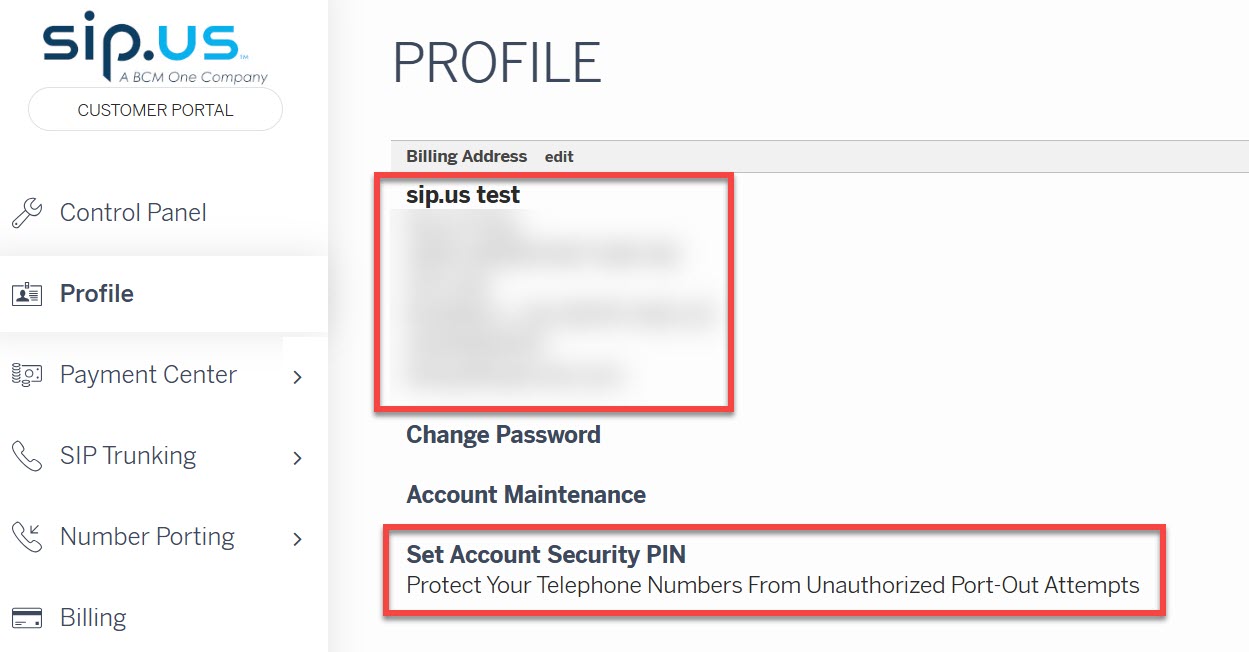Open the Account Maintenance link
The width and height of the screenshot is (1249, 652).
(x=526, y=495)
